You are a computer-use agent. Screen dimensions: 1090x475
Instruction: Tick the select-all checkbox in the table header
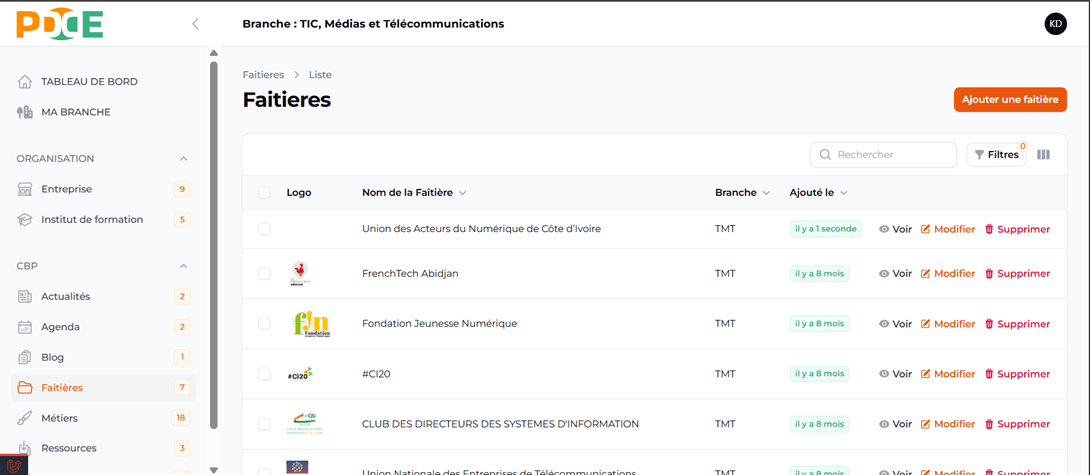pyautogui.click(x=264, y=193)
